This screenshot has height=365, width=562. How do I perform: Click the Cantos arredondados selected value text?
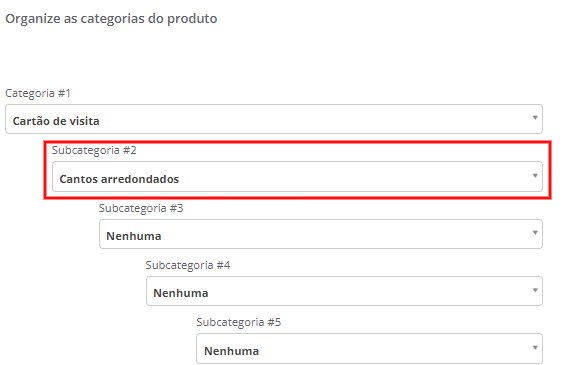pyautogui.click(x=119, y=179)
